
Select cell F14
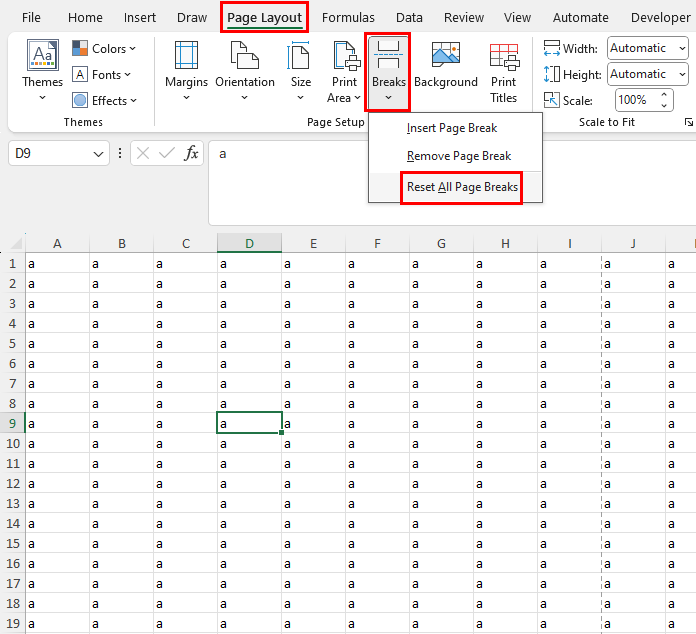(377, 523)
